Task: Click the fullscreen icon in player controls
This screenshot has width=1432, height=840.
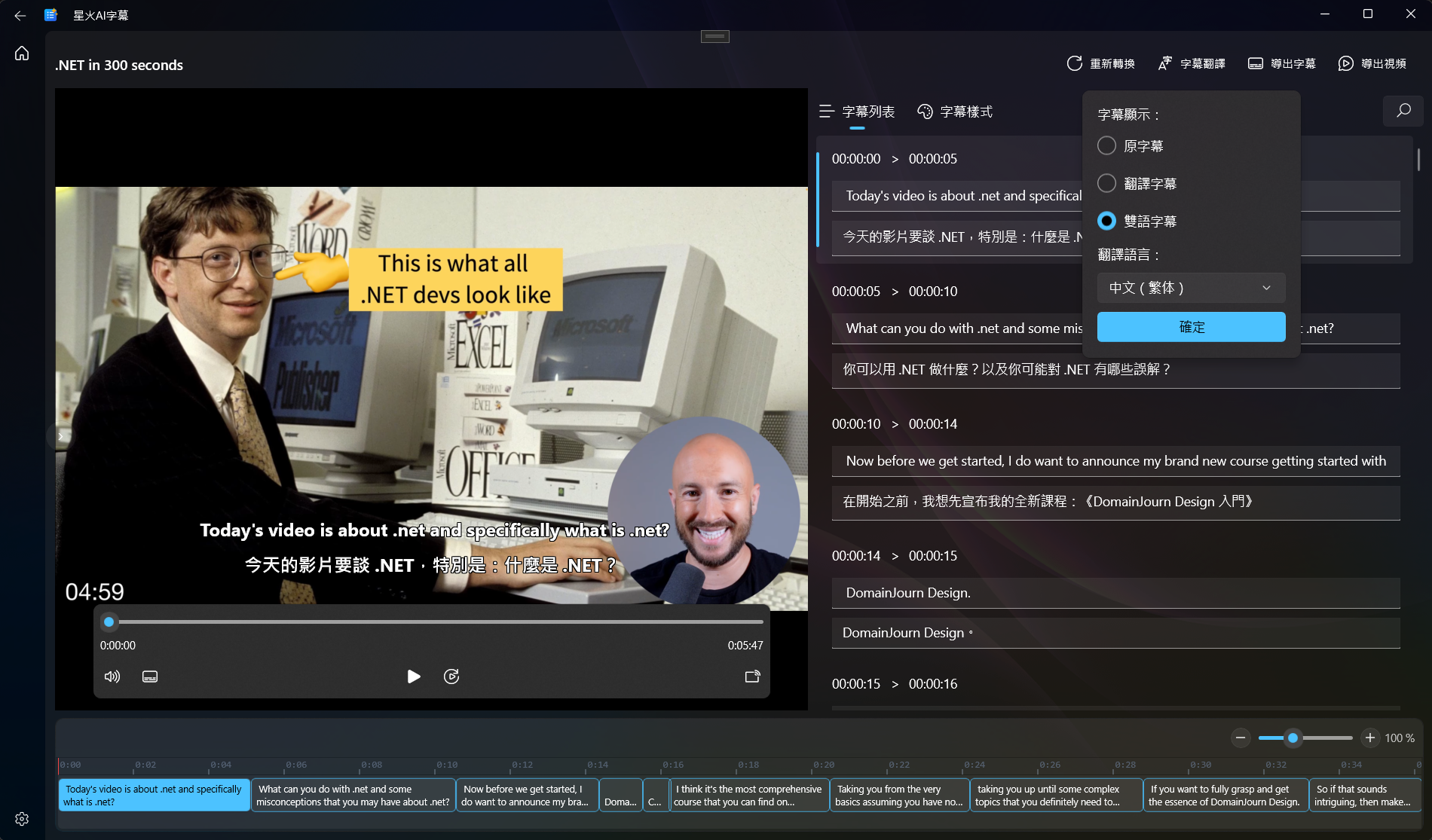Action: click(x=752, y=677)
